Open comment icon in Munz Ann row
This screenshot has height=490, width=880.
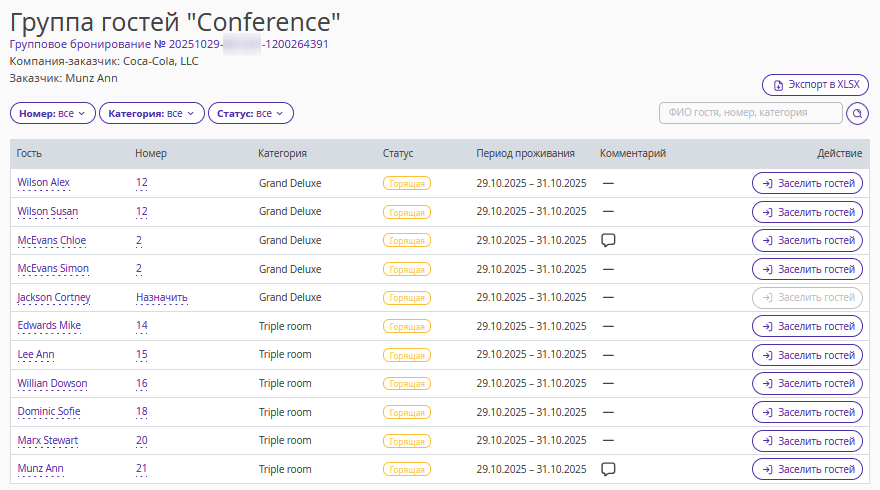pos(607,469)
